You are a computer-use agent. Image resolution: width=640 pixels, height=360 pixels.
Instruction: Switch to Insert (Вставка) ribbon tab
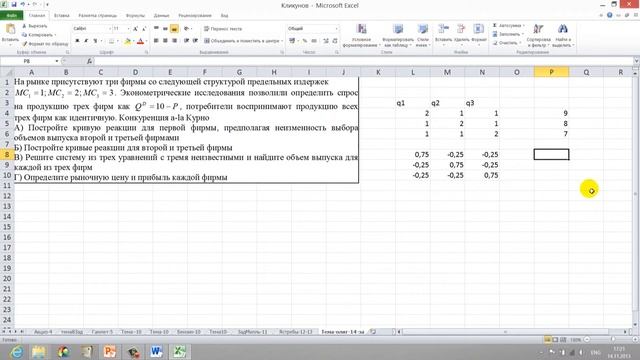pyautogui.click(x=62, y=16)
